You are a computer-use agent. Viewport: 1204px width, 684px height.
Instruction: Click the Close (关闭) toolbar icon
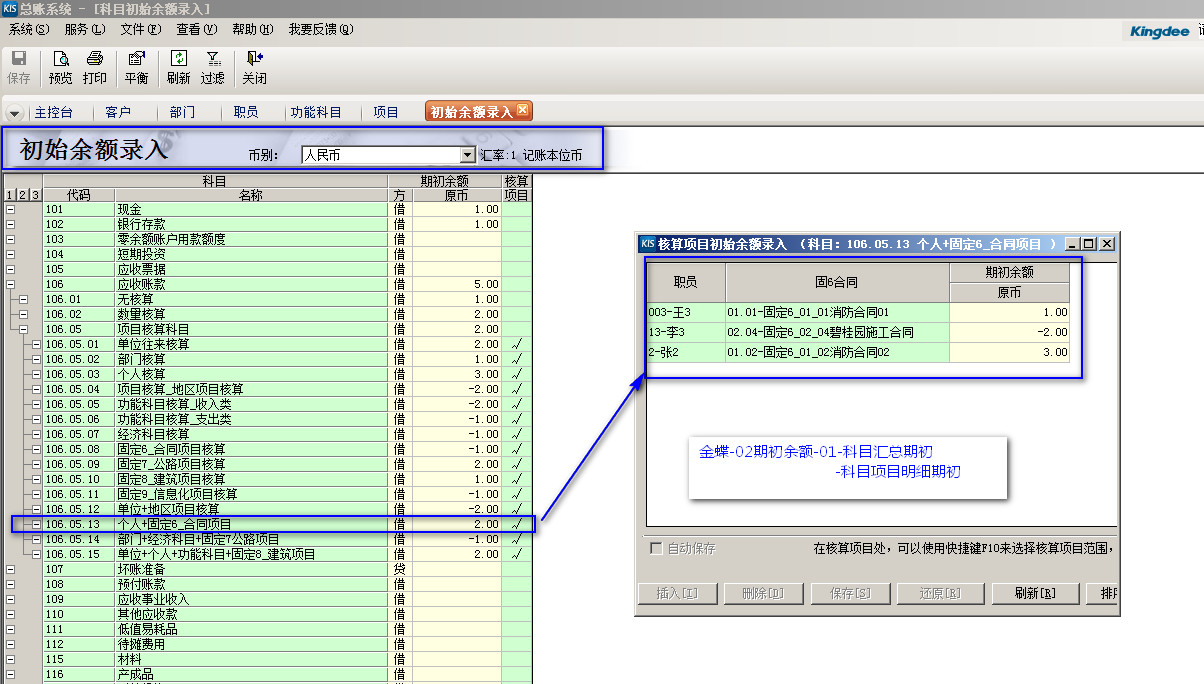click(x=254, y=67)
